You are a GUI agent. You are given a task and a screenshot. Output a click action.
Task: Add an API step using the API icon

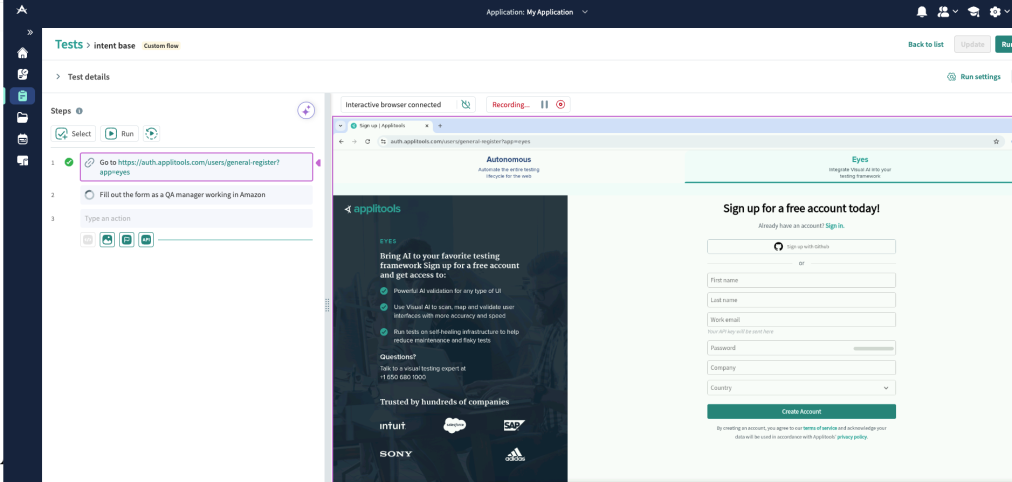146,240
